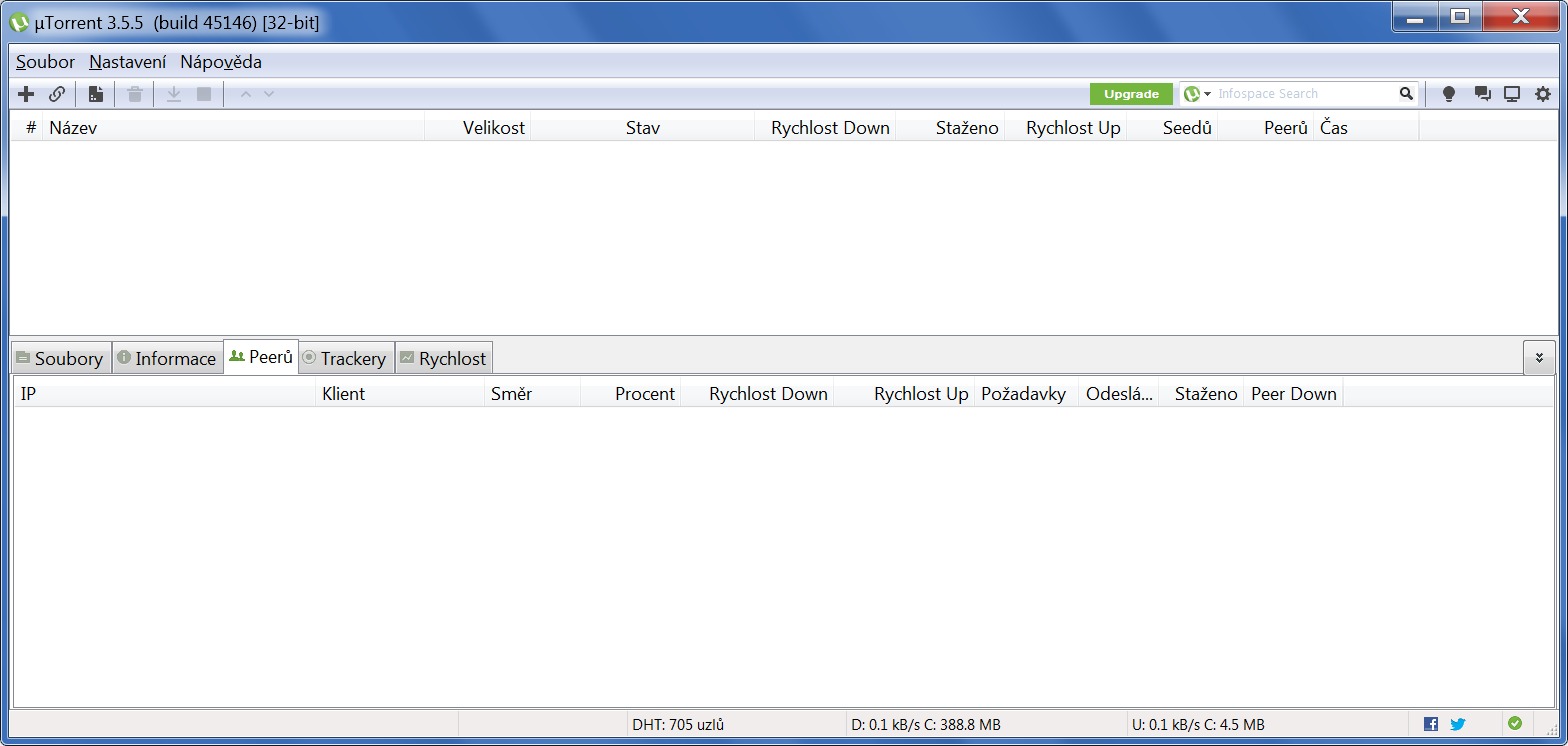Sort torrent list by Rychlost Up header
The image size is (1568, 746).
[x=1066, y=128]
